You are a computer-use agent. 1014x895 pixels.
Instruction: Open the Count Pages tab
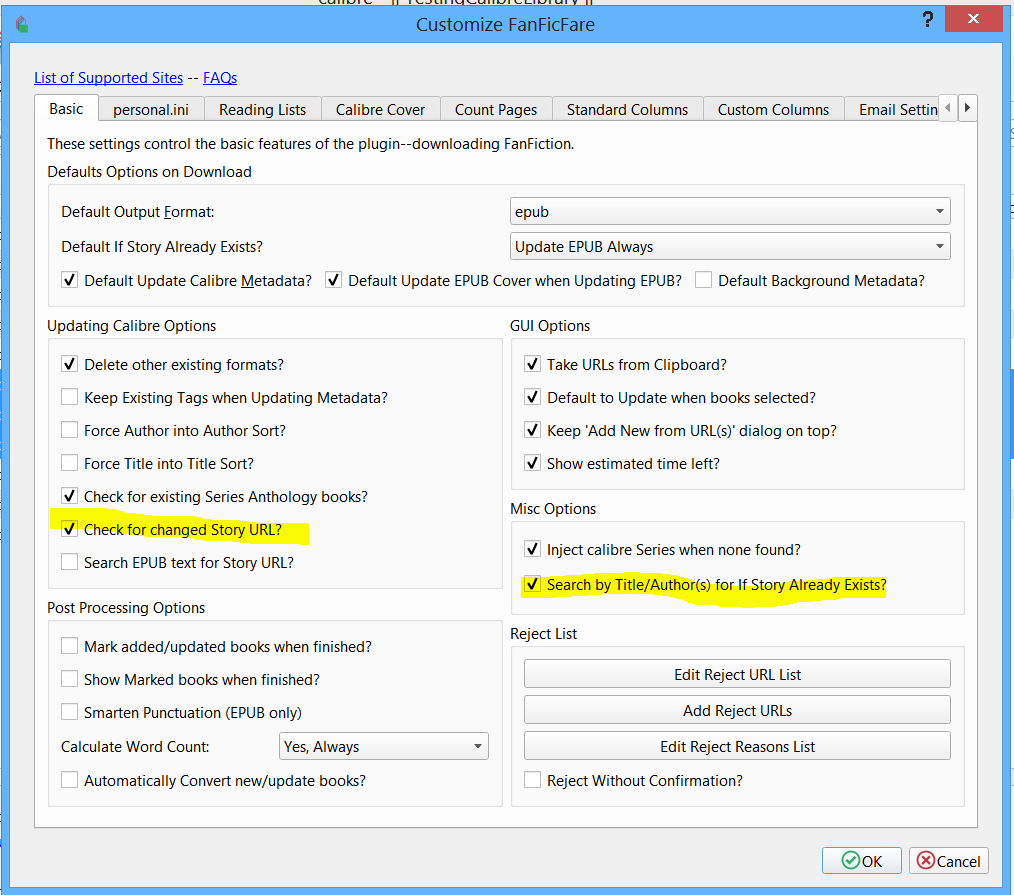496,109
